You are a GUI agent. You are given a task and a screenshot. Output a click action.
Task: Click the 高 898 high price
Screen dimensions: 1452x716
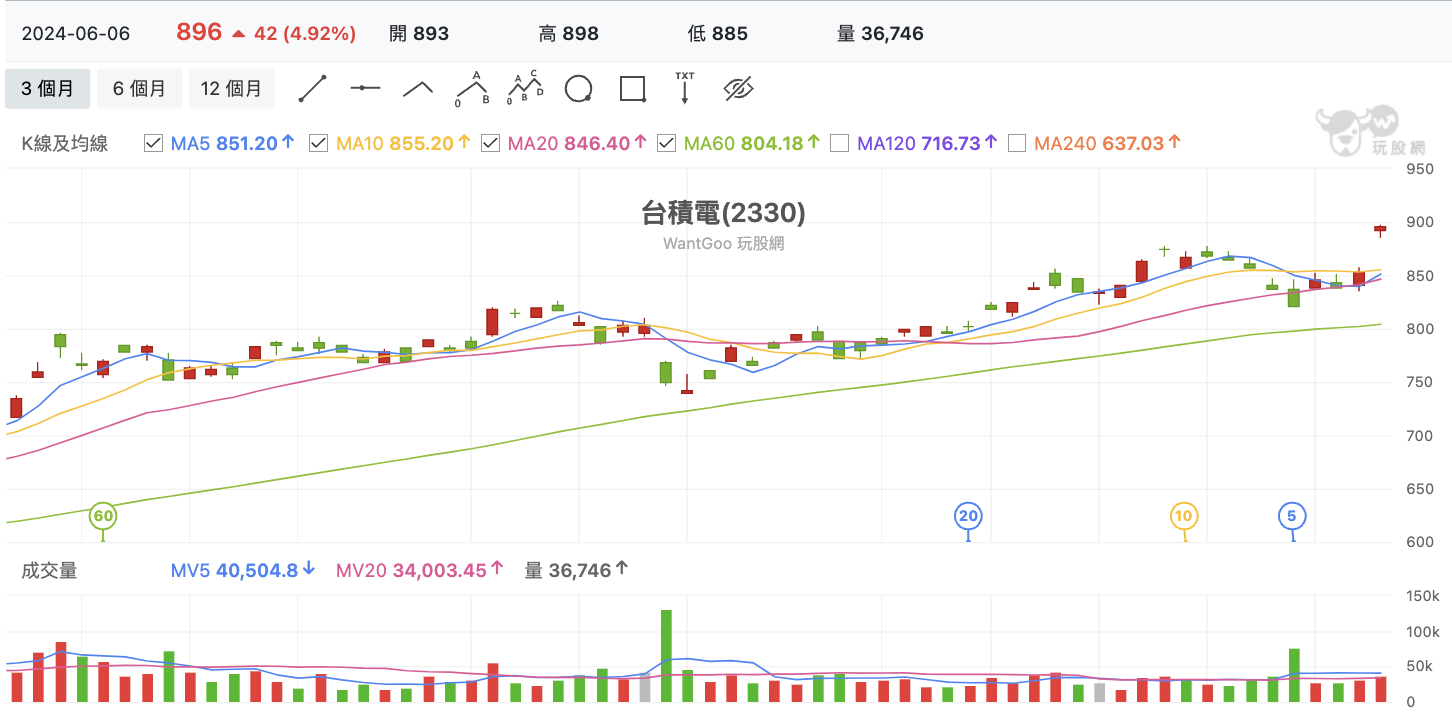coord(569,33)
